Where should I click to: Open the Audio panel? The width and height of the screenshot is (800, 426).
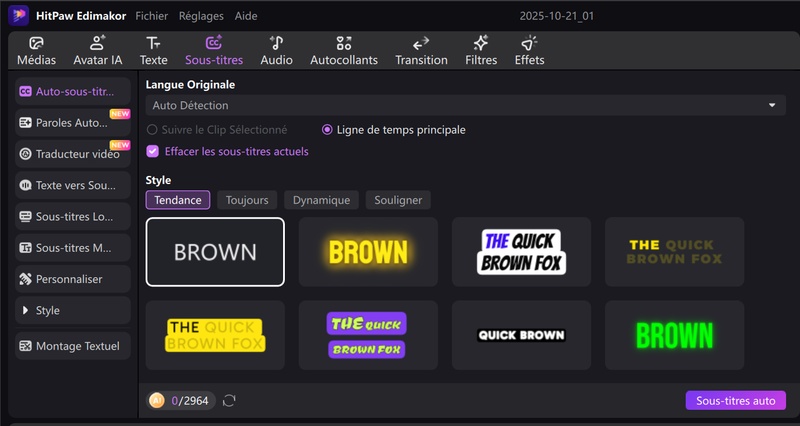(x=277, y=51)
